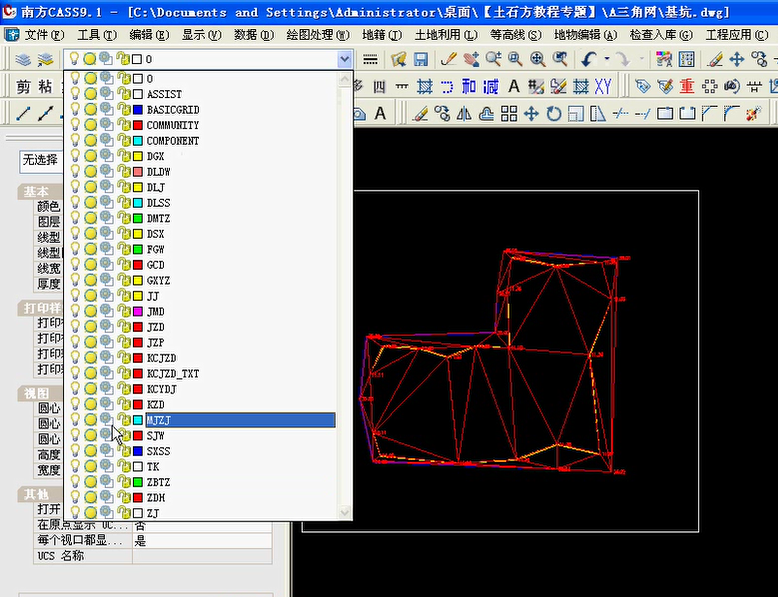Select the zoom window icon
Screen dimensions: 778x597
click(x=515, y=60)
